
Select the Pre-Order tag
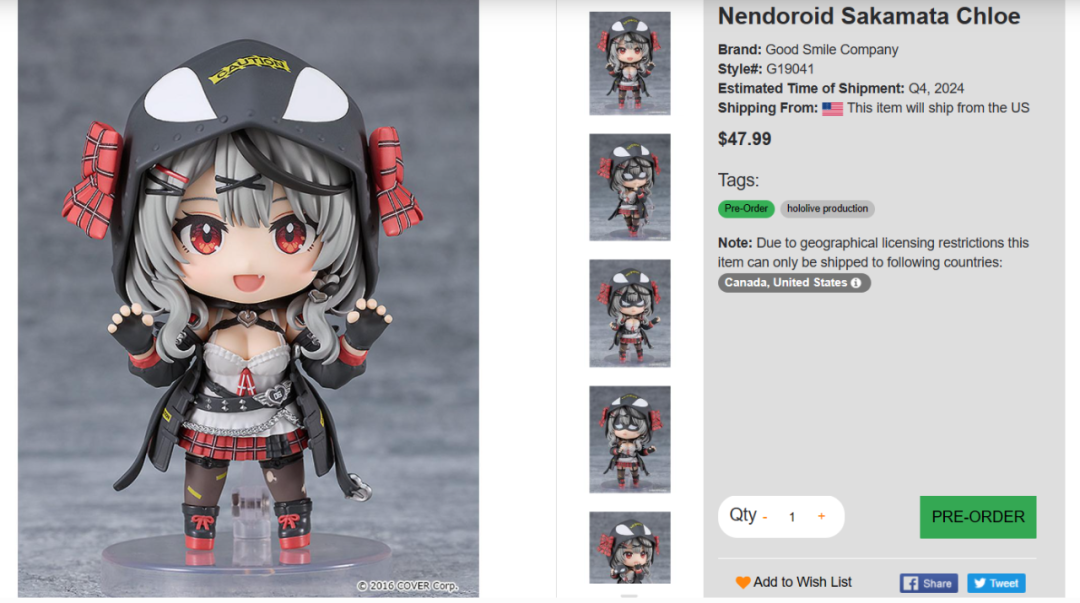click(x=746, y=209)
